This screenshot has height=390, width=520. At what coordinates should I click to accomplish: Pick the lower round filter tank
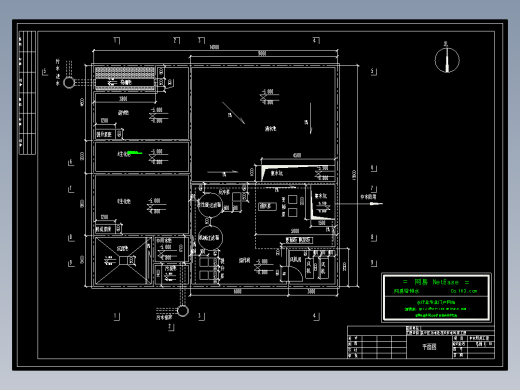click(x=210, y=238)
